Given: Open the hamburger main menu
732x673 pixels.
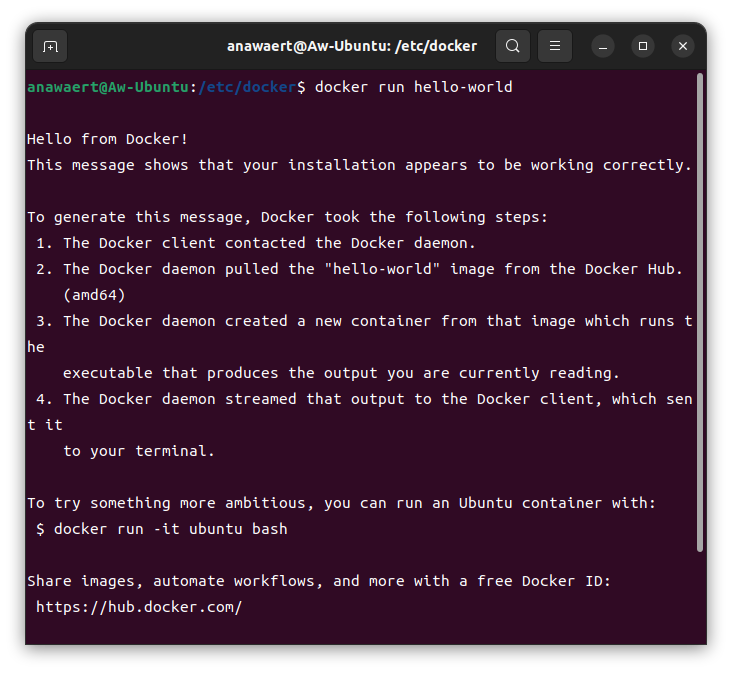Looking at the screenshot, I should tap(555, 46).
